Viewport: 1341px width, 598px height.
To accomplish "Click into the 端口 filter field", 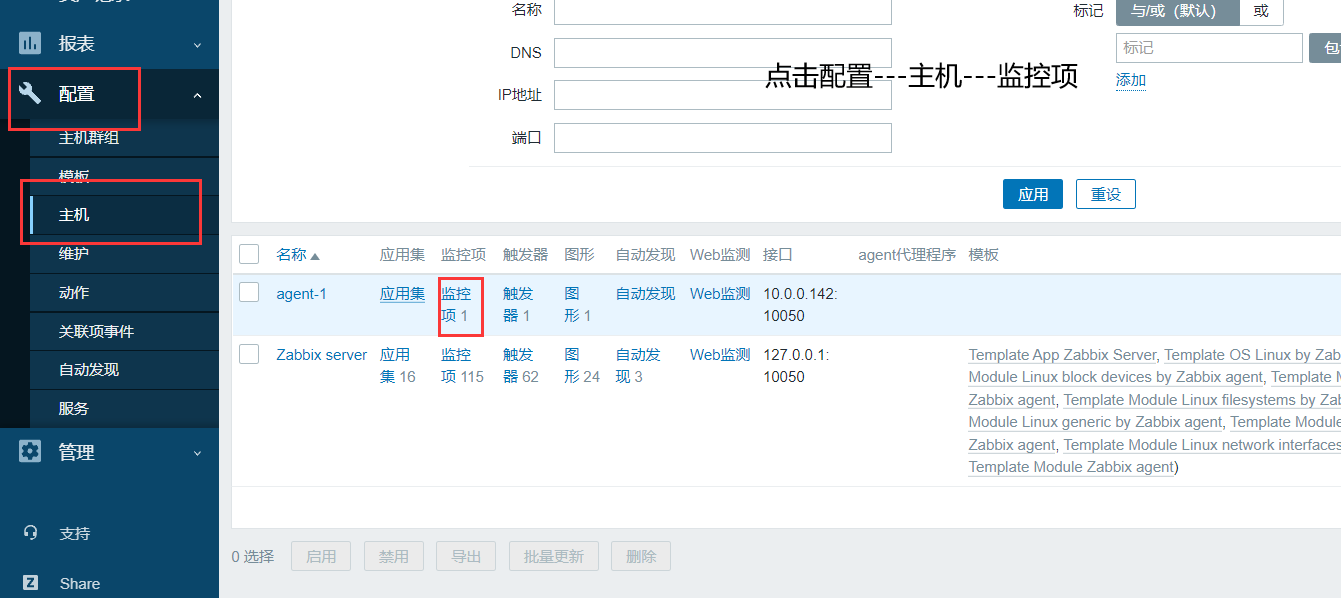I will pyautogui.click(x=722, y=138).
